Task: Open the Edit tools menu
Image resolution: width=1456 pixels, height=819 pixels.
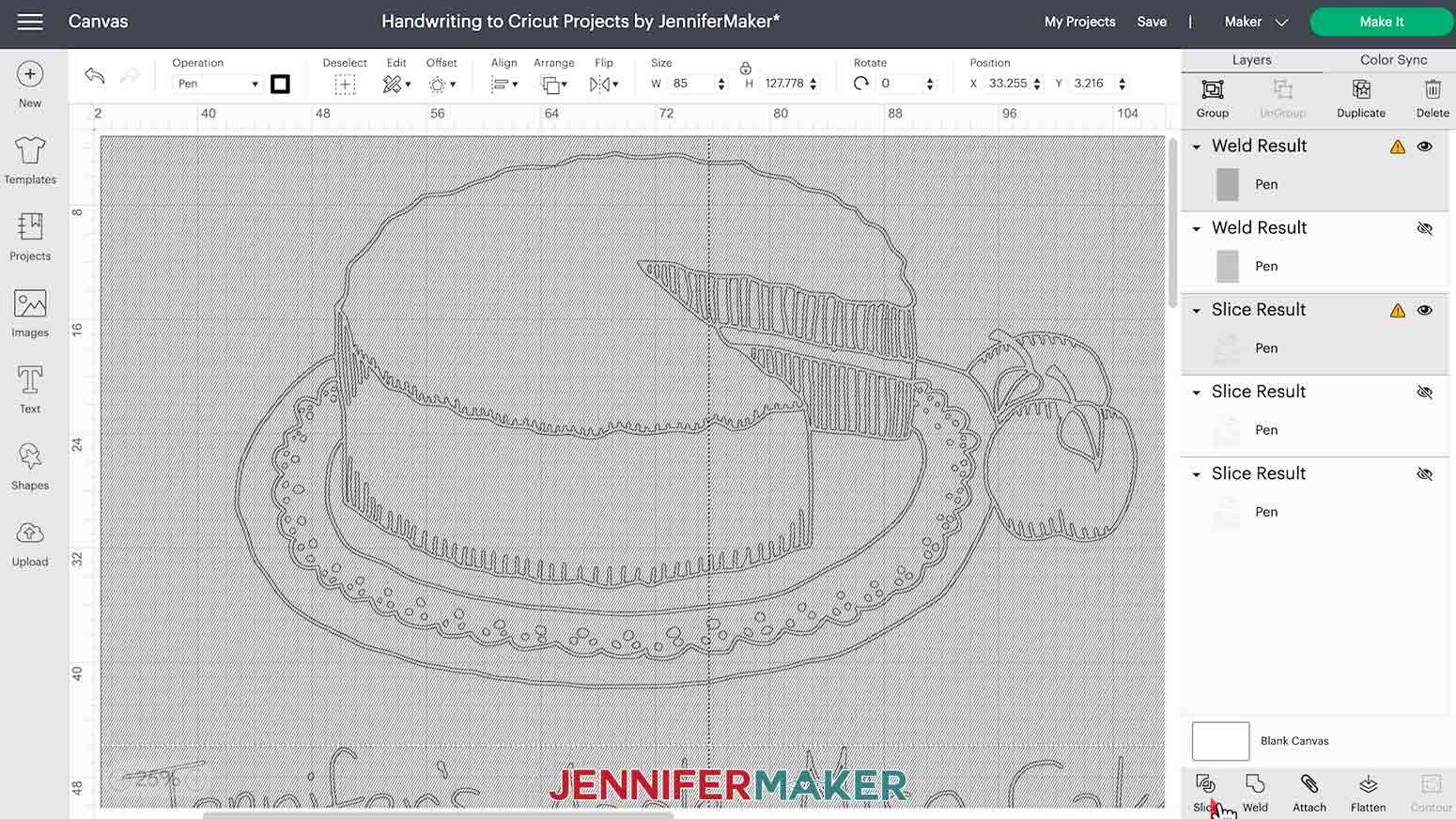Action: [x=396, y=85]
